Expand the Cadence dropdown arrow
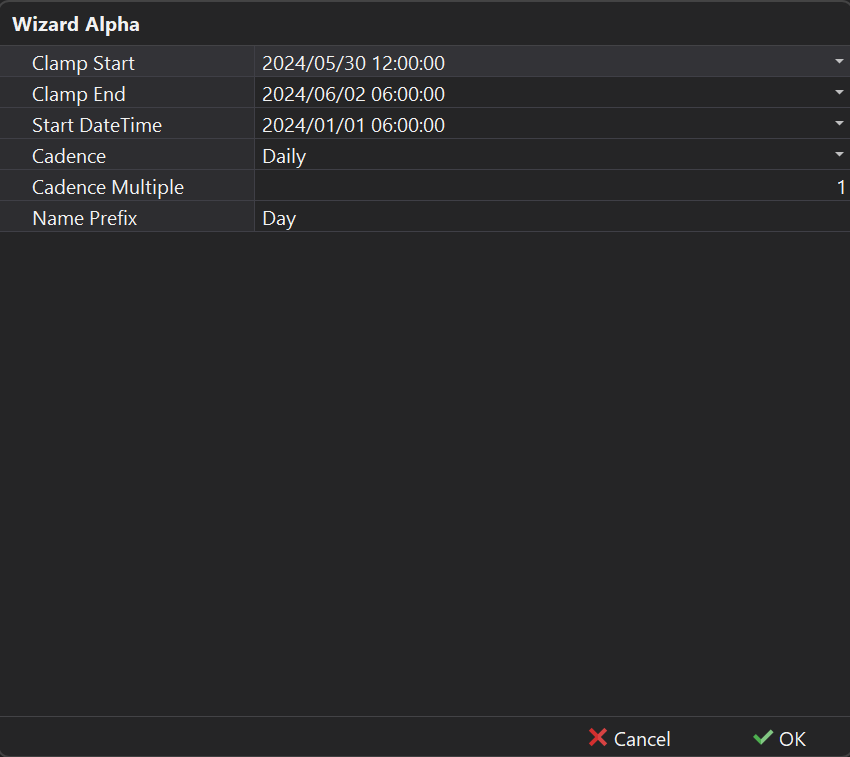 point(839,155)
